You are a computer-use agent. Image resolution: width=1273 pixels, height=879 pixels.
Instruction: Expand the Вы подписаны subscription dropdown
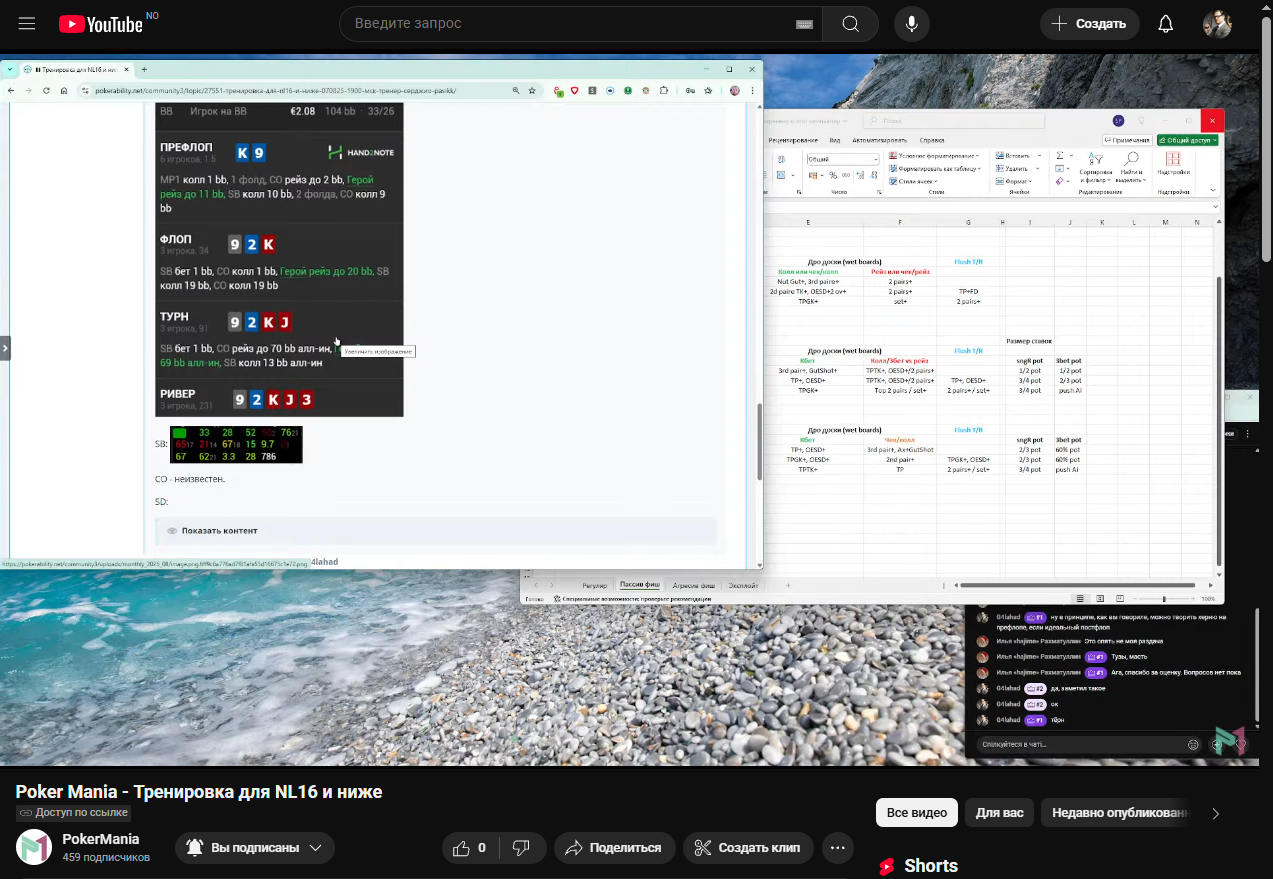click(315, 848)
